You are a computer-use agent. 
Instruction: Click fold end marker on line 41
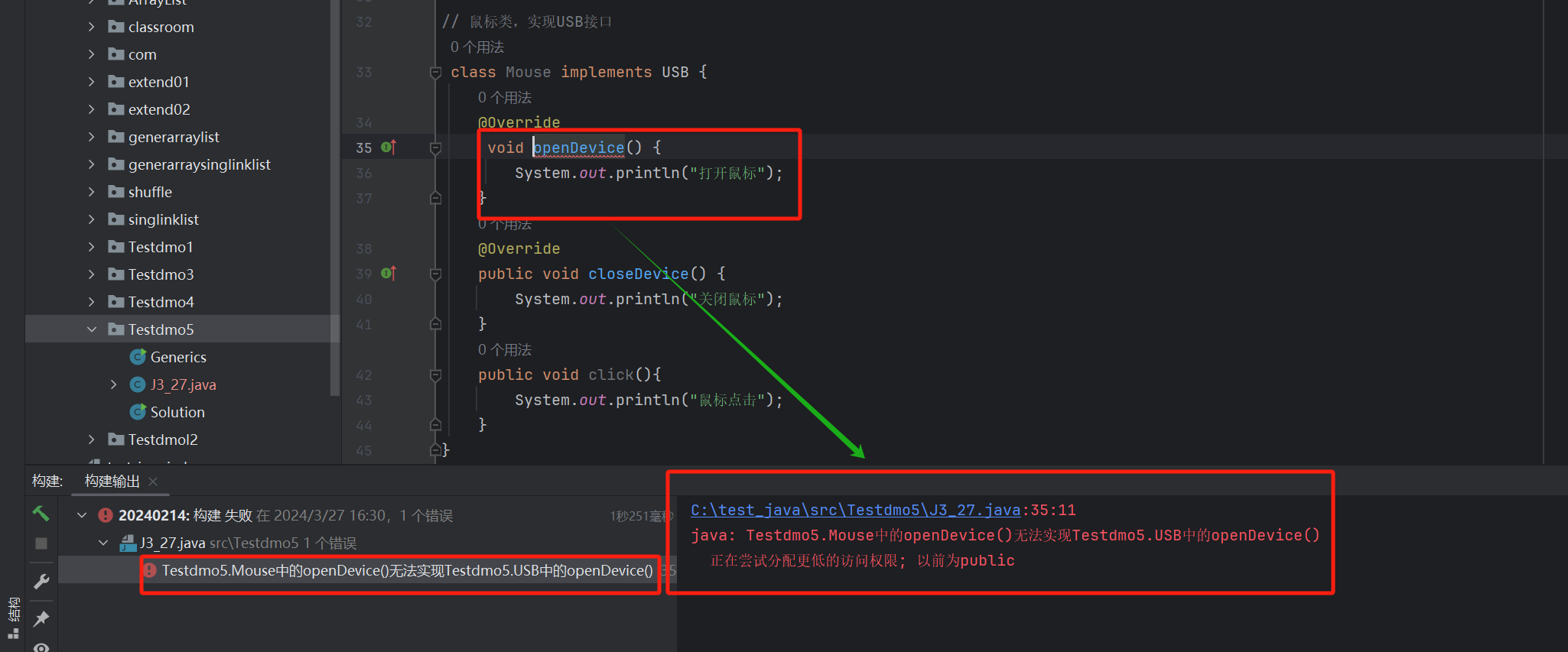(435, 324)
